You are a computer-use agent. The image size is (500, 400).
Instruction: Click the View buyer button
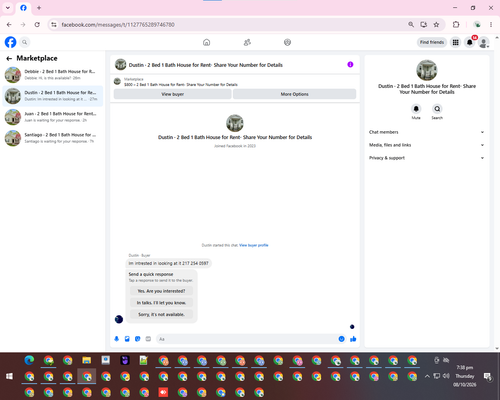coord(172,94)
